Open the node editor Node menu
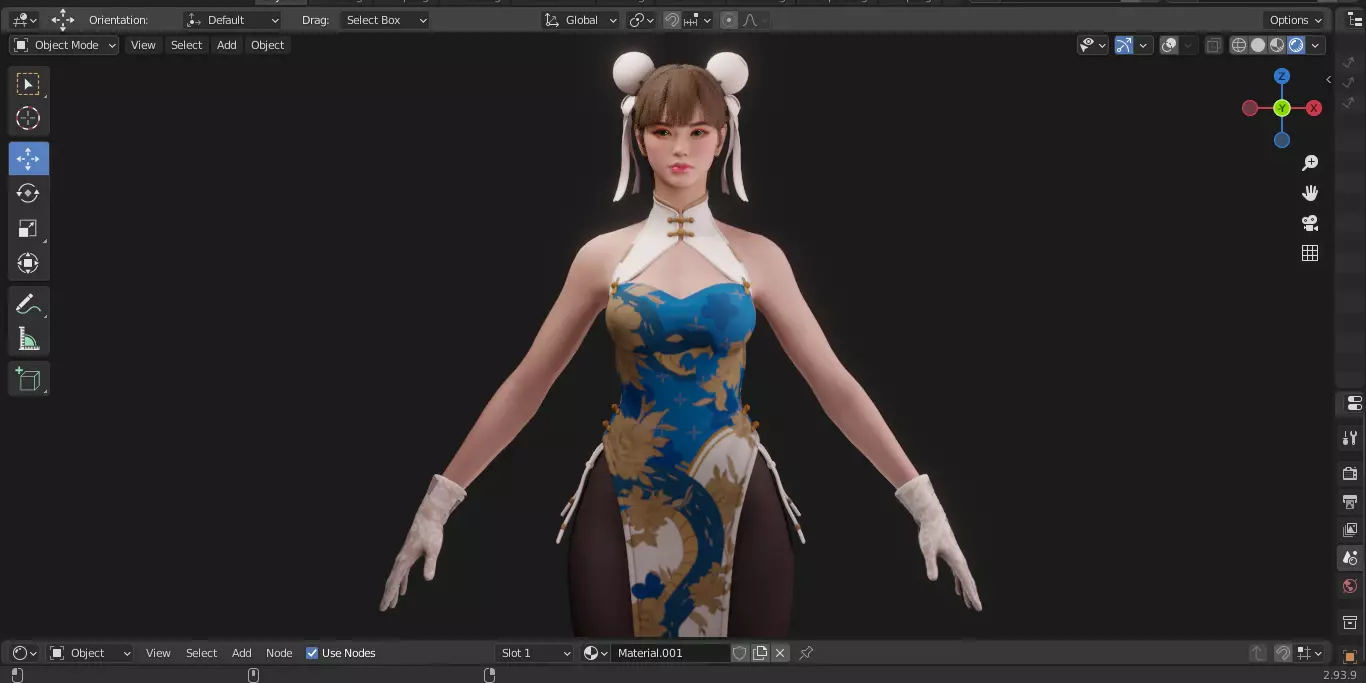This screenshot has width=1366, height=683. 279,653
